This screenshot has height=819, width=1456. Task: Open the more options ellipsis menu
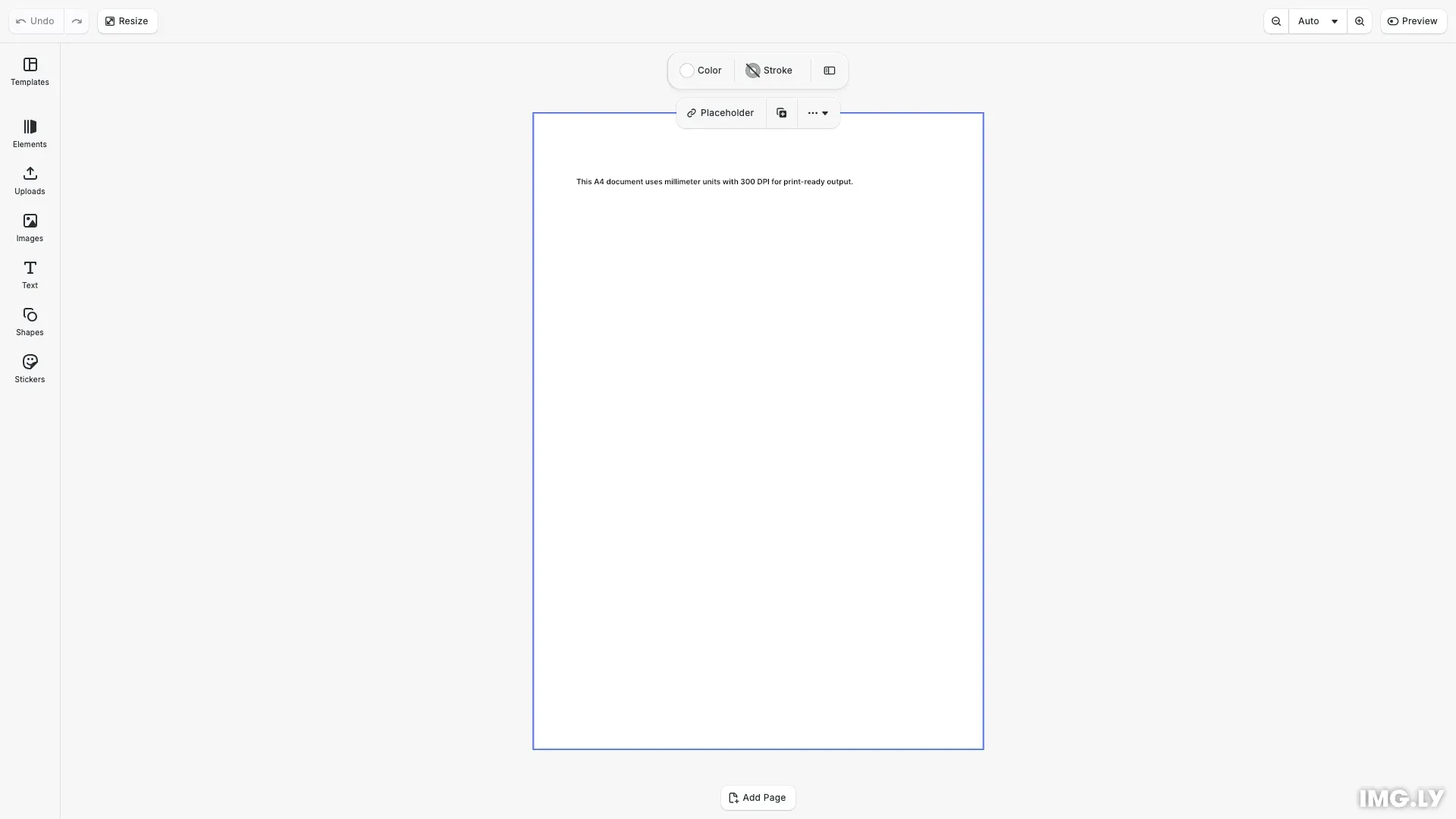813,112
